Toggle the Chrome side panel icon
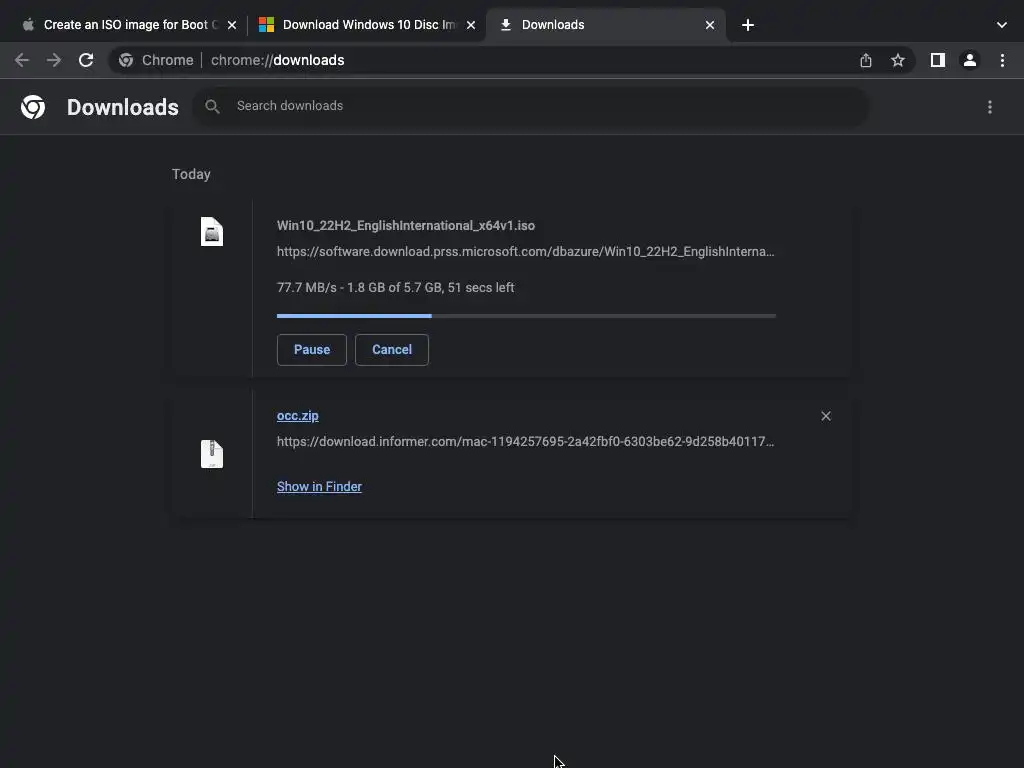Screen dimensions: 1024x768 937,60
